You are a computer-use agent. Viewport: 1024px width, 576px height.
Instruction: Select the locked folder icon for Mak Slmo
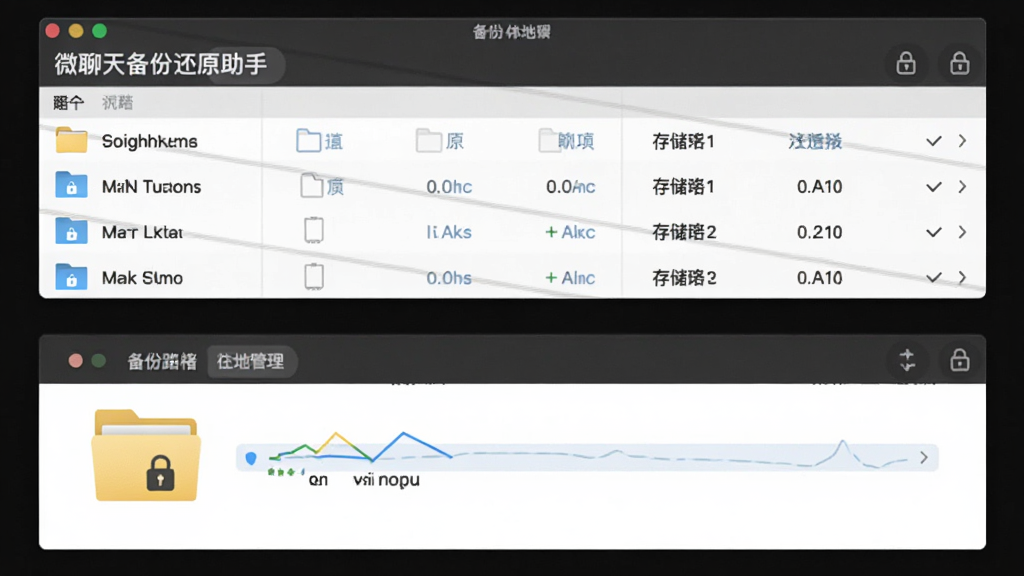[71, 277]
